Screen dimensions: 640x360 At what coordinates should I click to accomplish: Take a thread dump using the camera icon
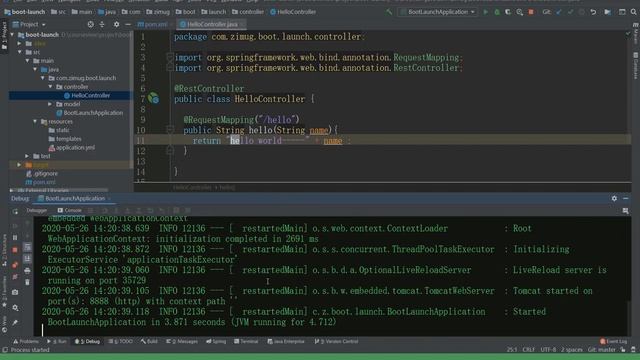15,292
